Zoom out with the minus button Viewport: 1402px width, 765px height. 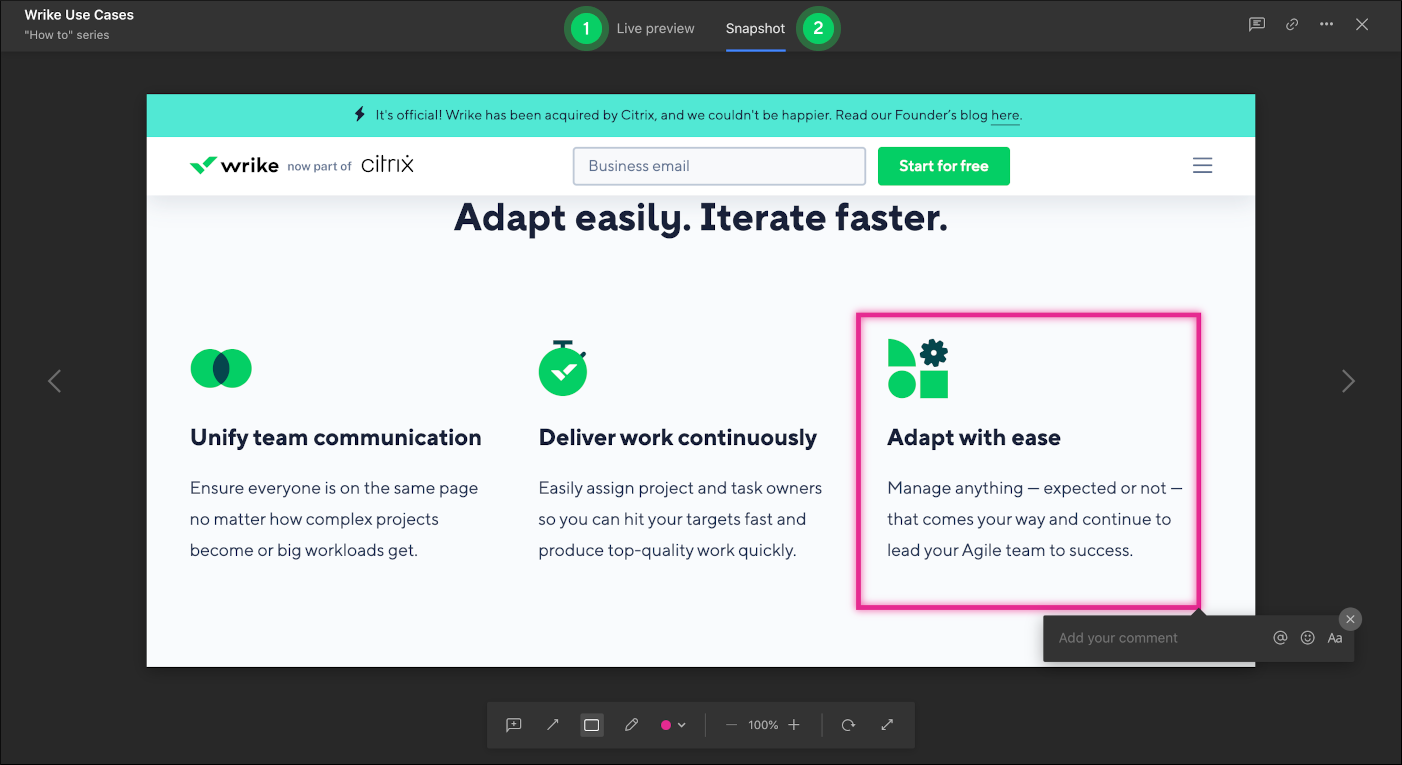(731, 725)
